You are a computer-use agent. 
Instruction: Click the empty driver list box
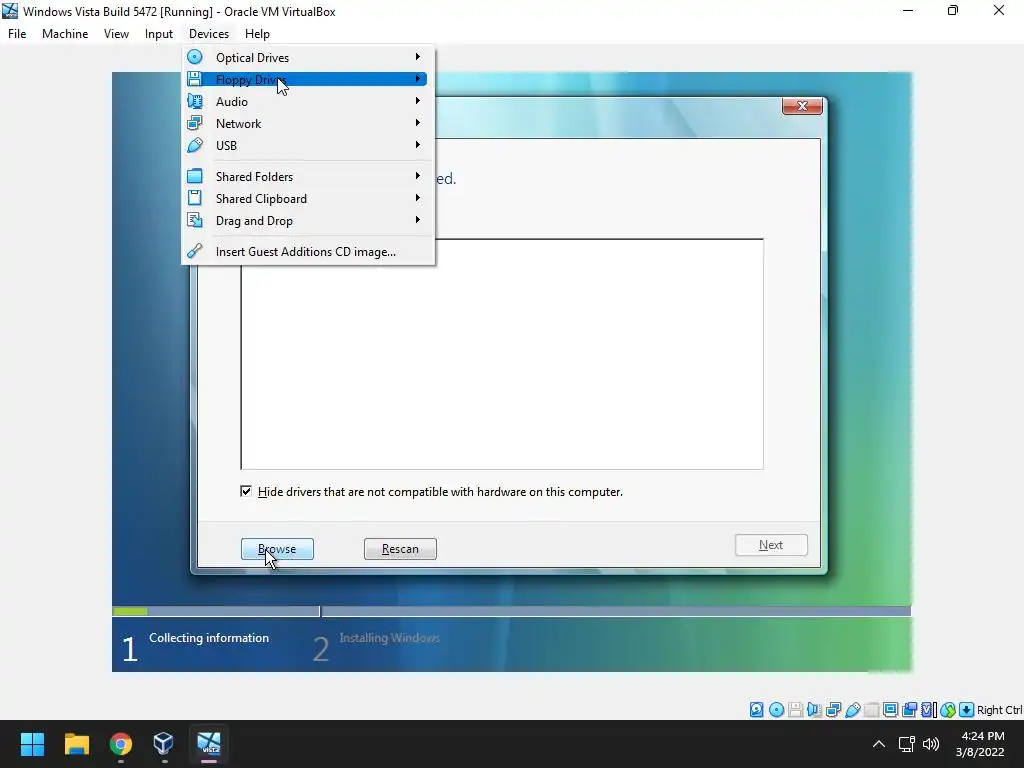coord(502,354)
